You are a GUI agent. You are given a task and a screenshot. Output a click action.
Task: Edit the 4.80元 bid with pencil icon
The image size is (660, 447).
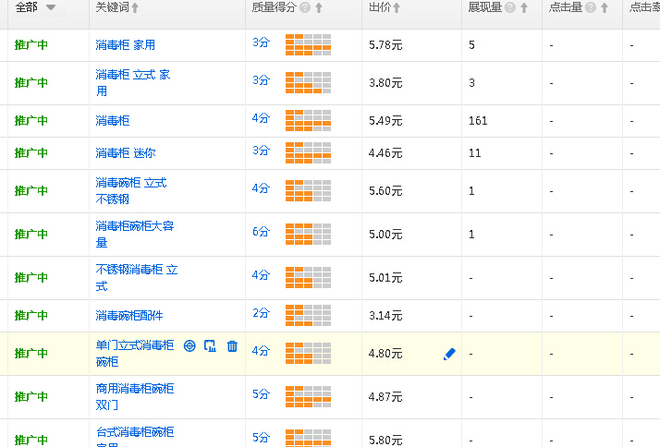coord(449,353)
